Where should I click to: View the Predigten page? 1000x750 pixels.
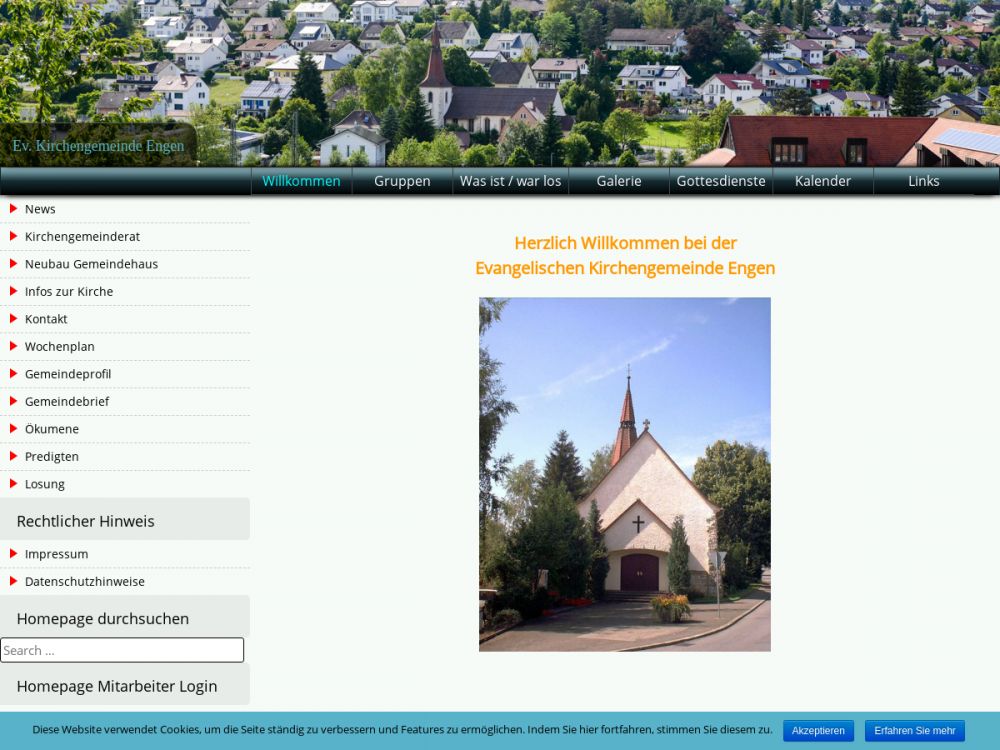tap(52, 457)
